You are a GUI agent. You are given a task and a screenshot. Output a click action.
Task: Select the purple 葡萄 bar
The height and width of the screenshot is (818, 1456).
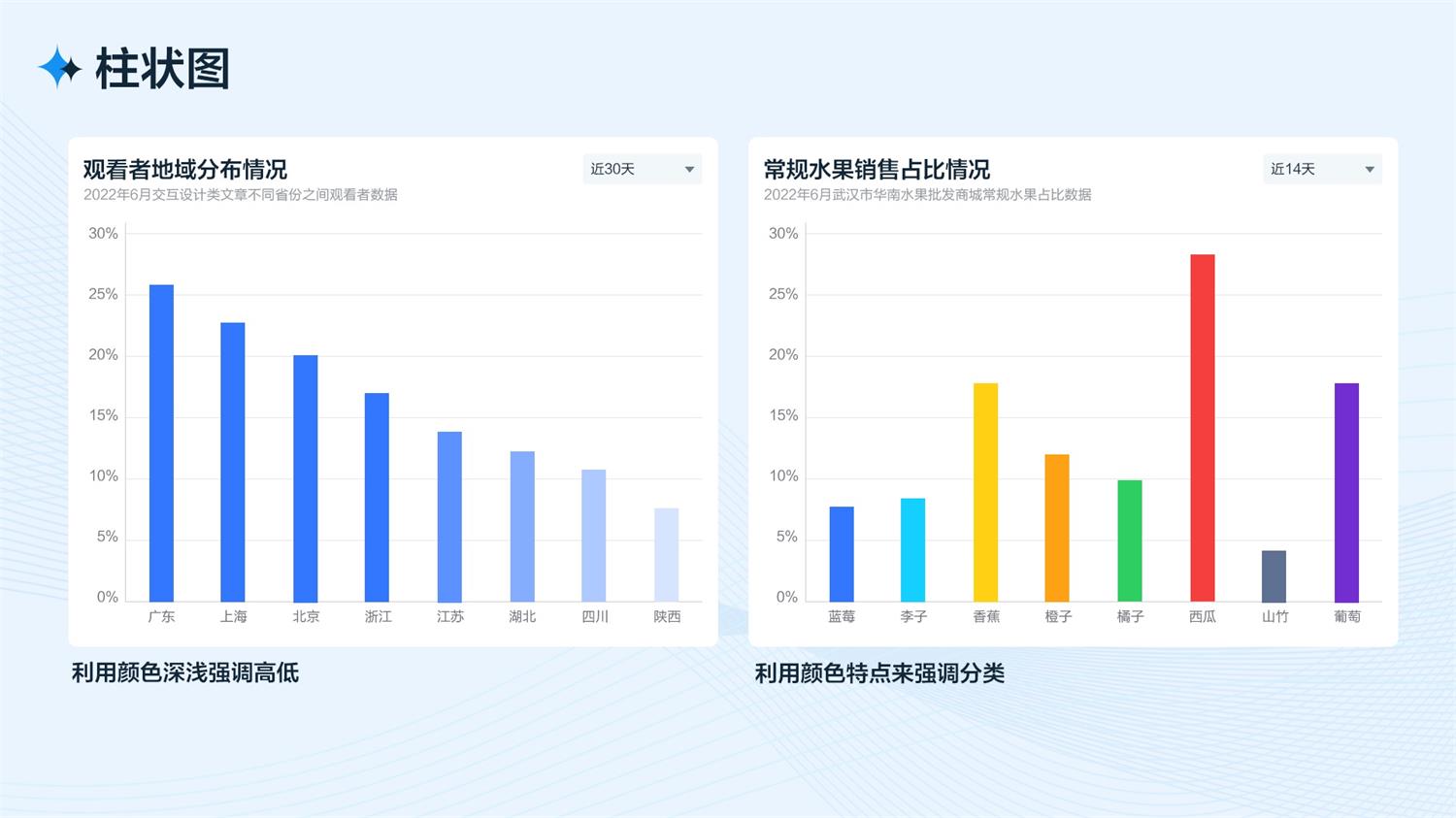click(1346, 493)
